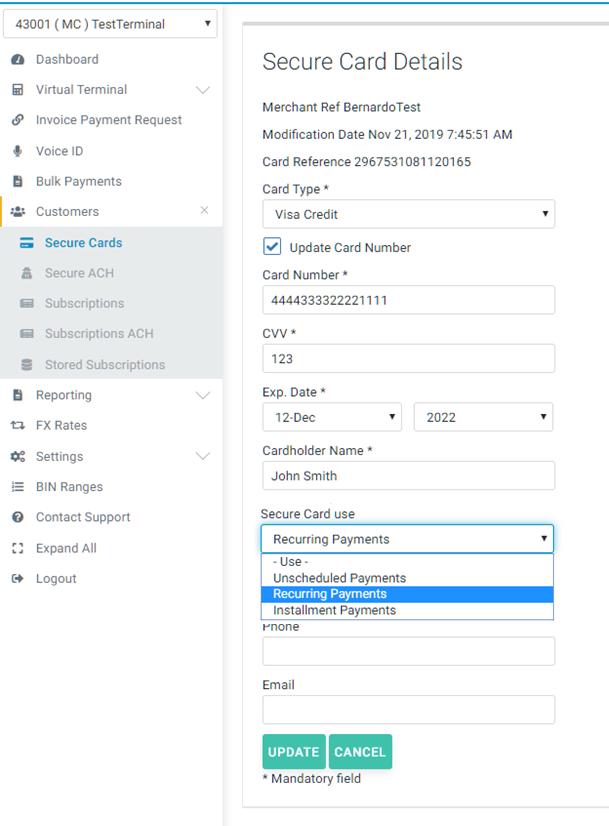The image size is (609, 826).
Task: Uncheck the Update Card Number checkbox
Action: coord(272,247)
